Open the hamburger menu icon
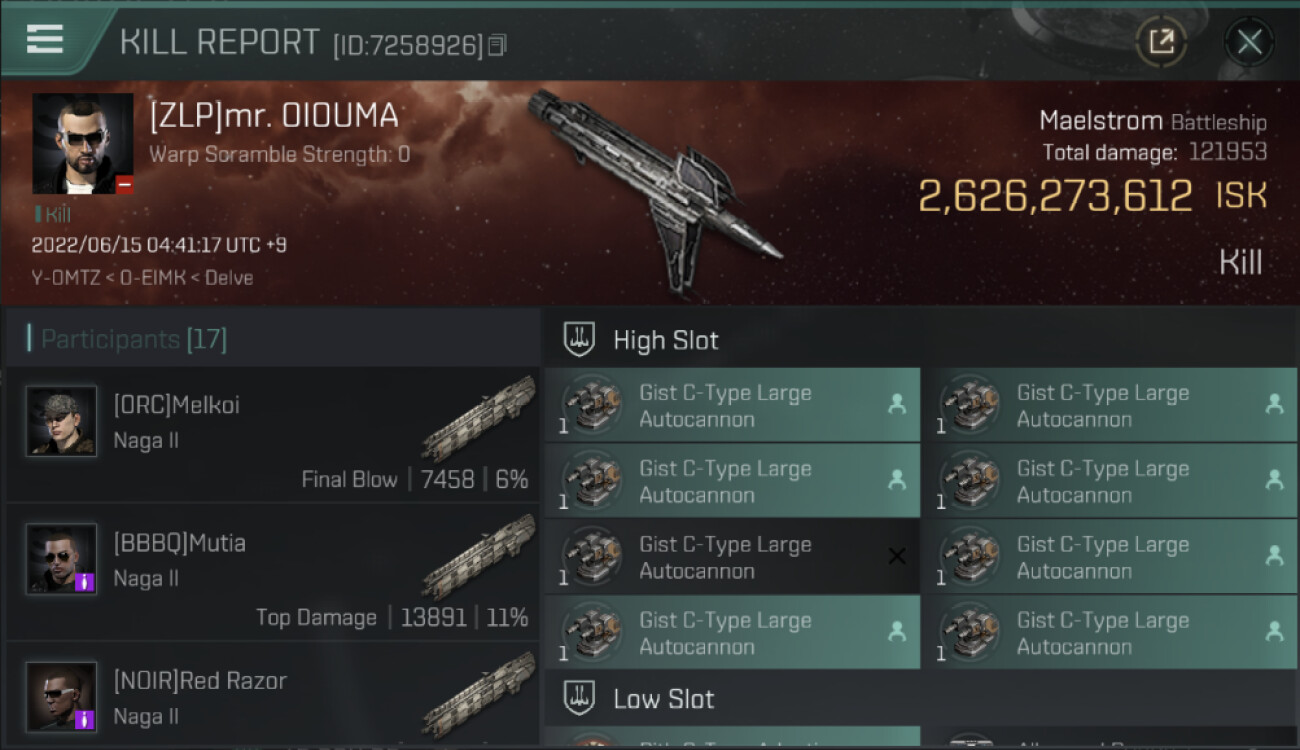 [45, 39]
